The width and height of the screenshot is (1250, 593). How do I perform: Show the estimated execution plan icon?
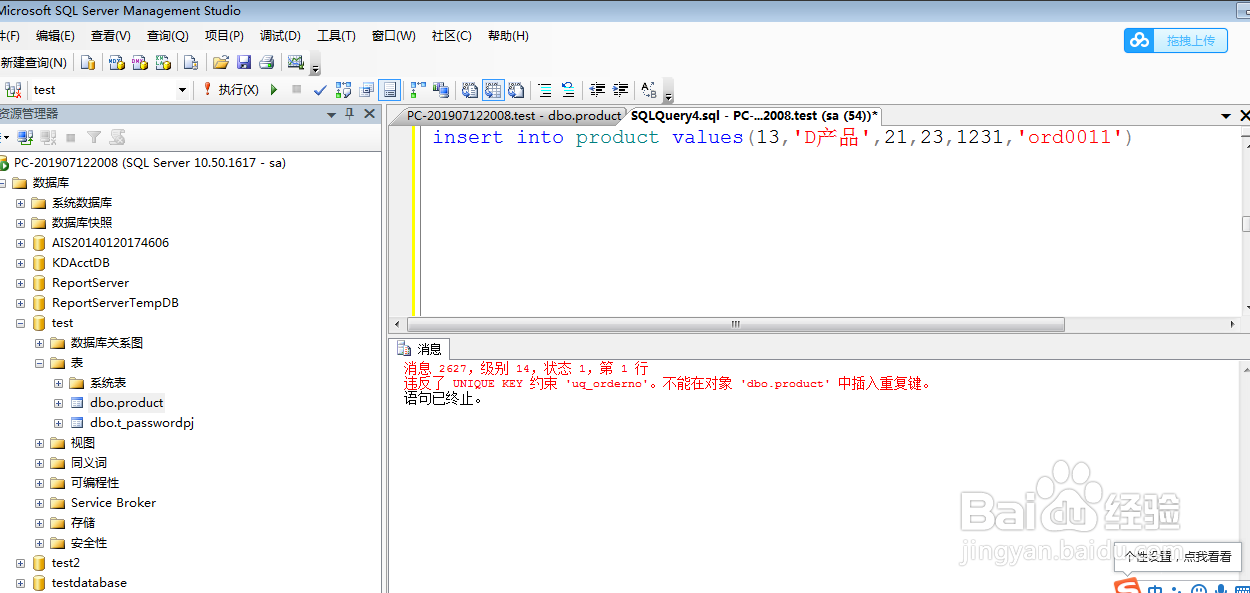pos(344,90)
